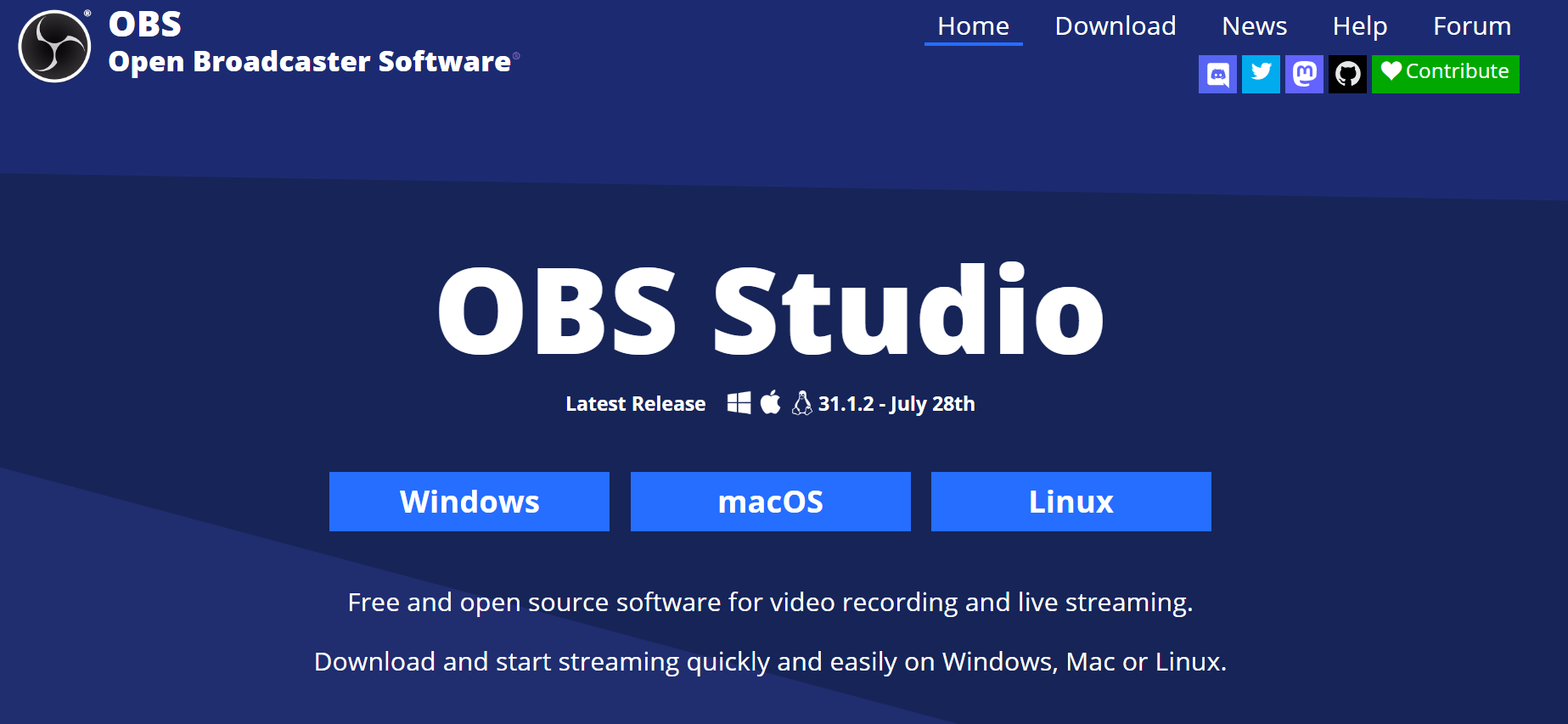
Task: Visit the Forum nav item
Action: pyautogui.click(x=1472, y=26)
